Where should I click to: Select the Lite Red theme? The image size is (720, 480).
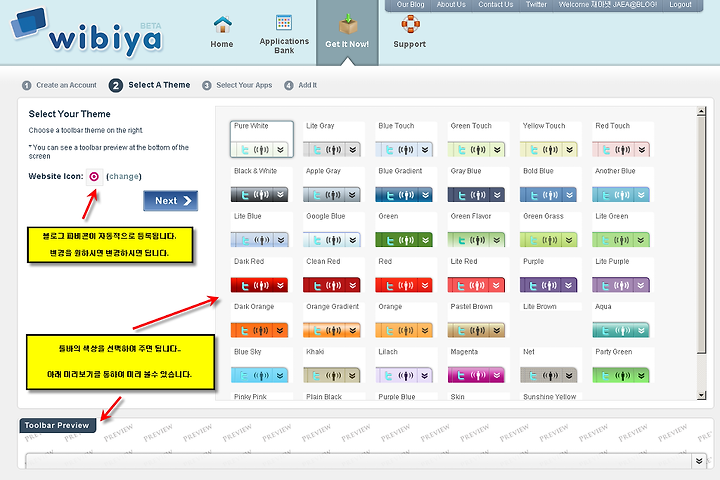[x=478, y=275]
